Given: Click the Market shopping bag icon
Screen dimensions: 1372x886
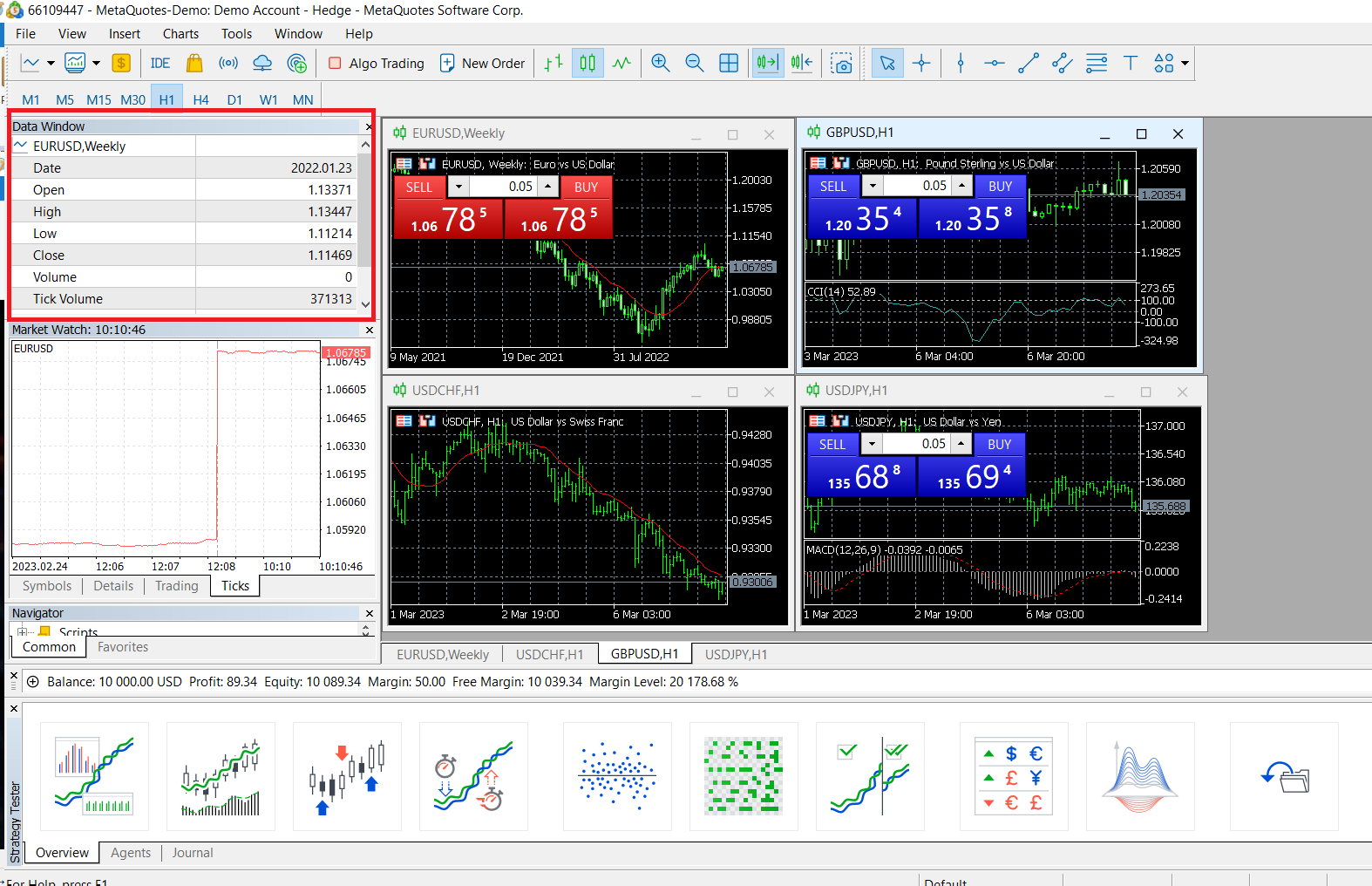Looking at the screenshot, I should point(194,63).
